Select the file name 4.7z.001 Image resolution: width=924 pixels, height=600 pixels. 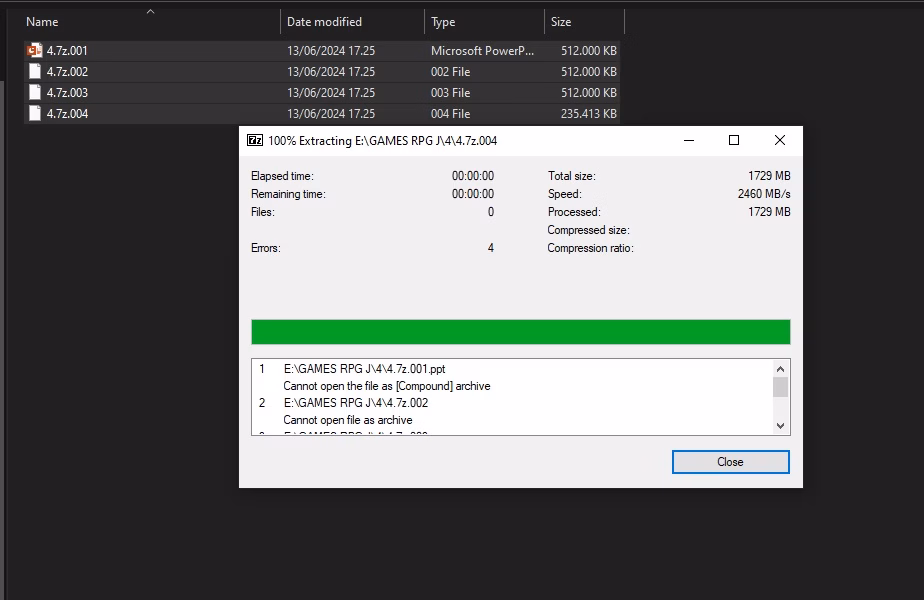(x=67, y=51)
